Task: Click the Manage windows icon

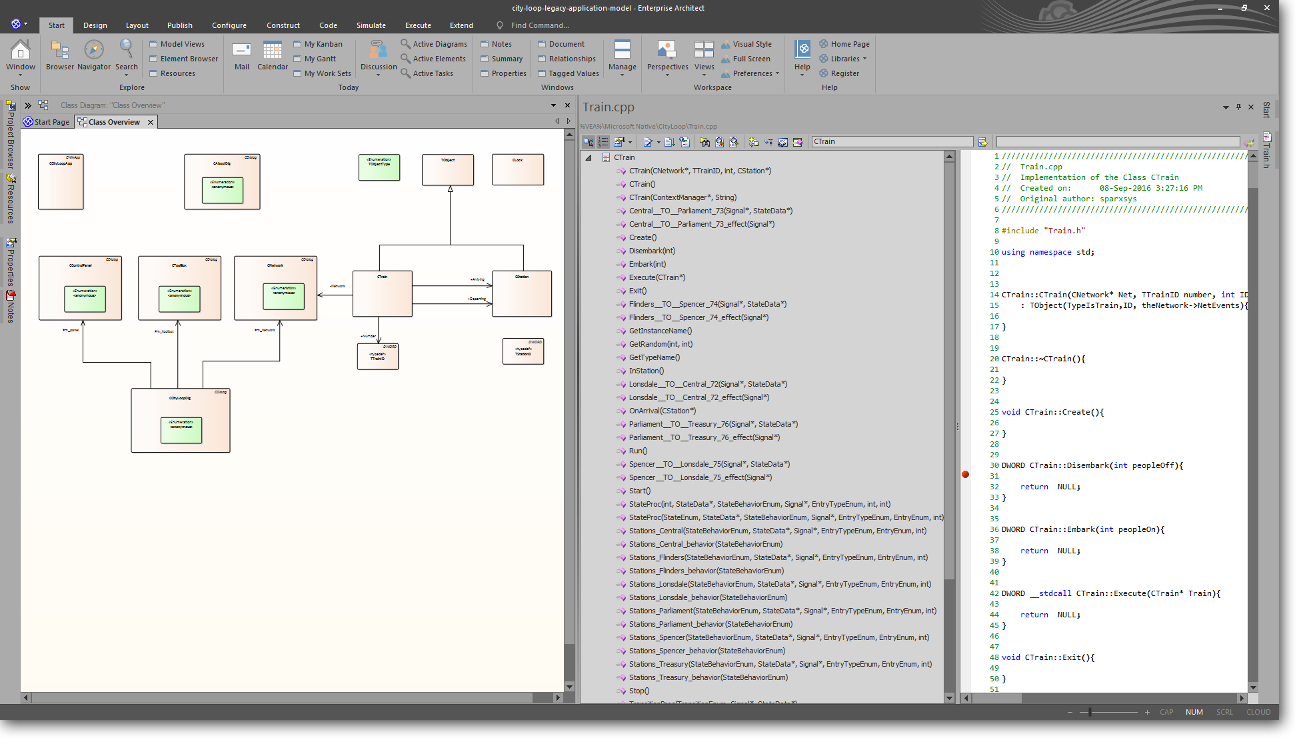Action: 622,54
